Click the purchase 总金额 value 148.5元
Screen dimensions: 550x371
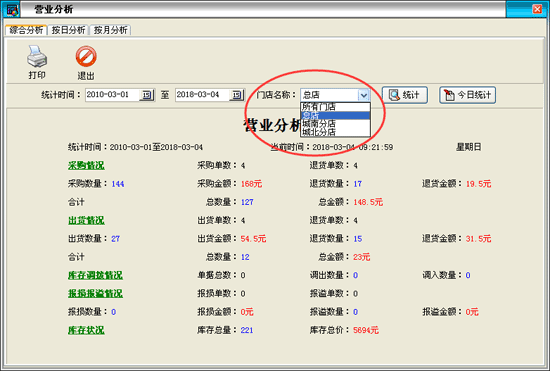coord(368,202)
